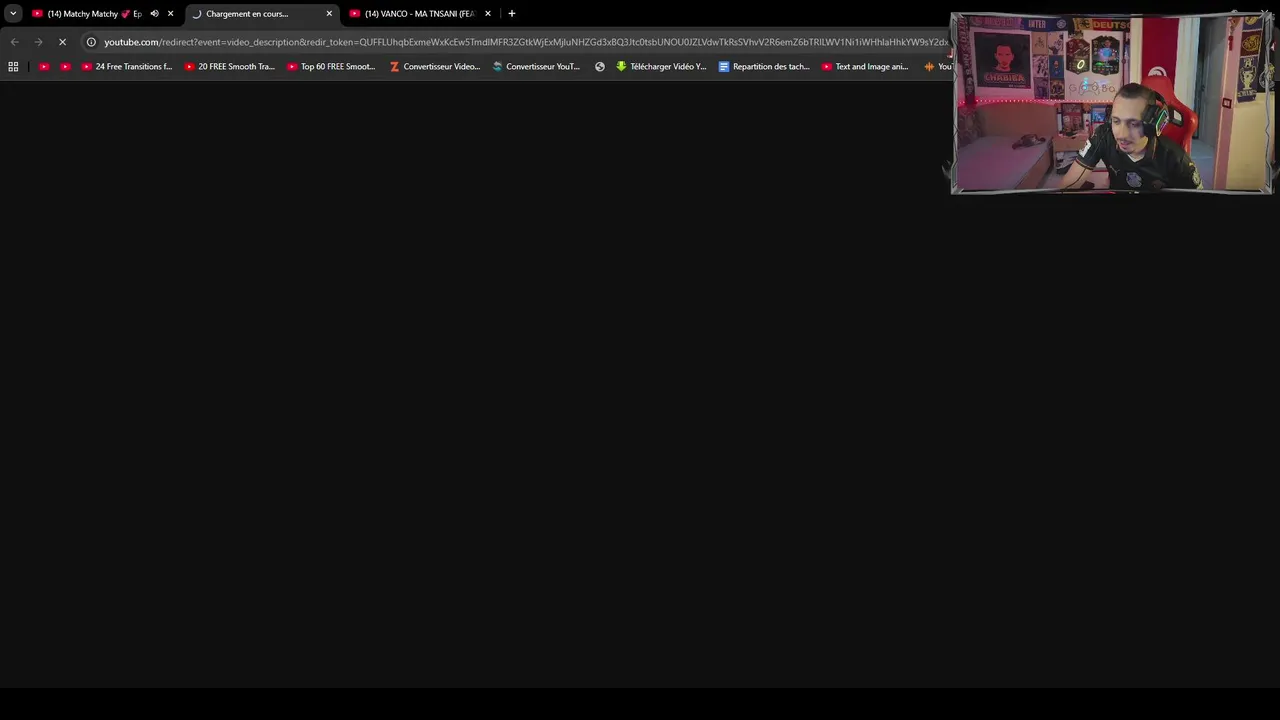This screenshot has height=720, width=1280.
Task: Open 24 Free Transitions bookmark
Action: coord(127,67)
